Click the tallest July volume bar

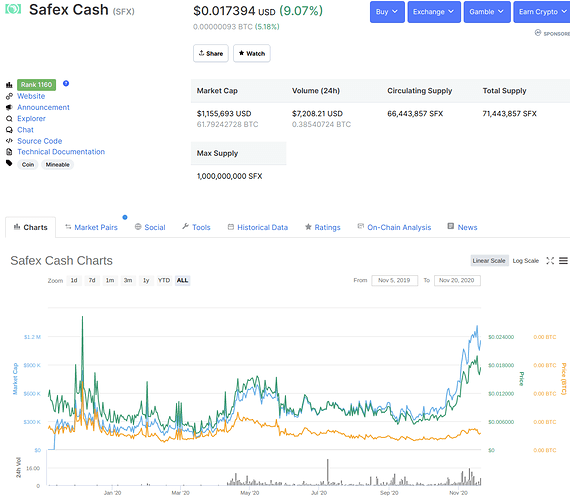point(328,472)
